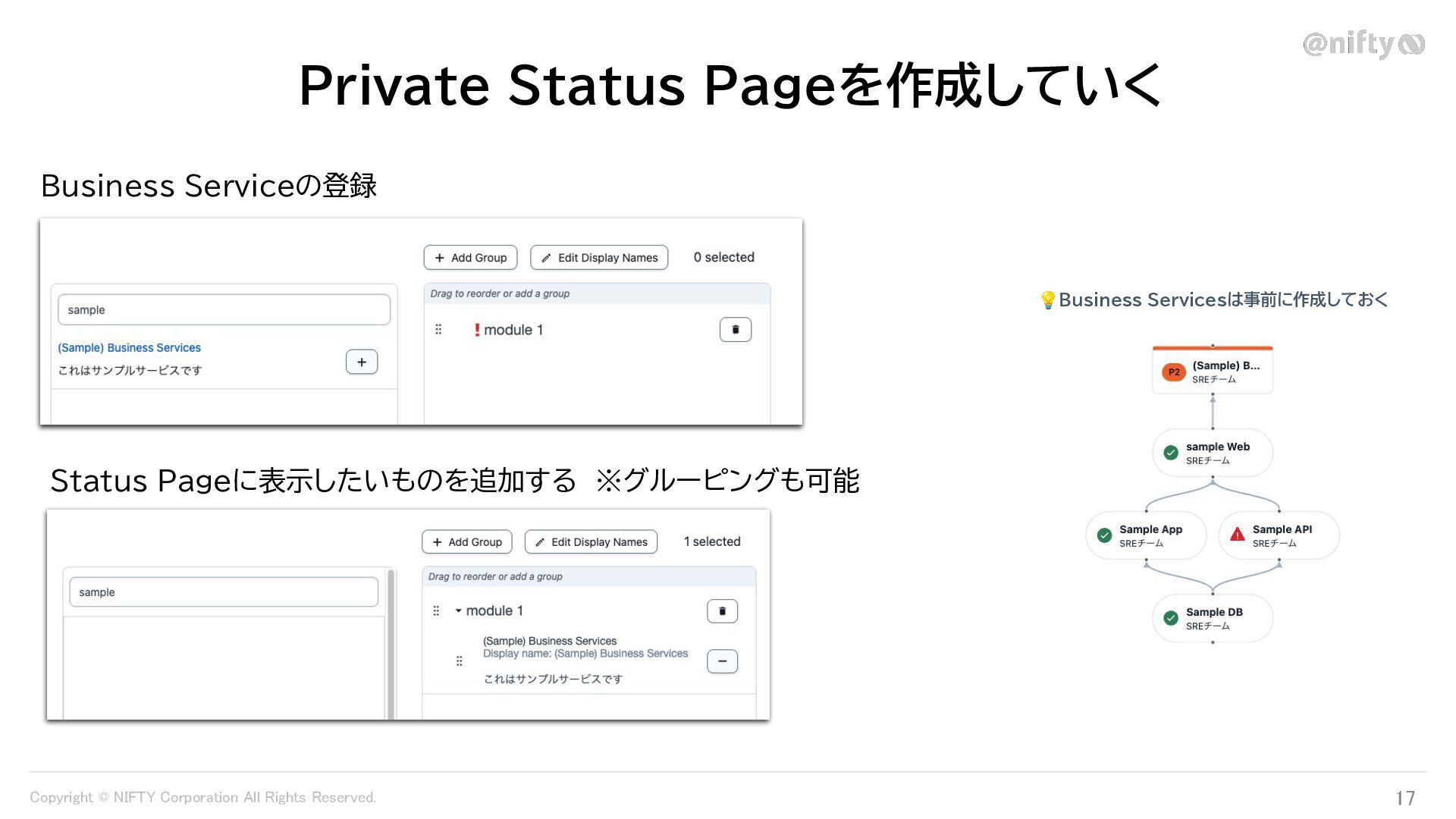Screen dimensions: 1456x819
Task: Delete module 1 in the upper panel
Action: click(735, 330)
